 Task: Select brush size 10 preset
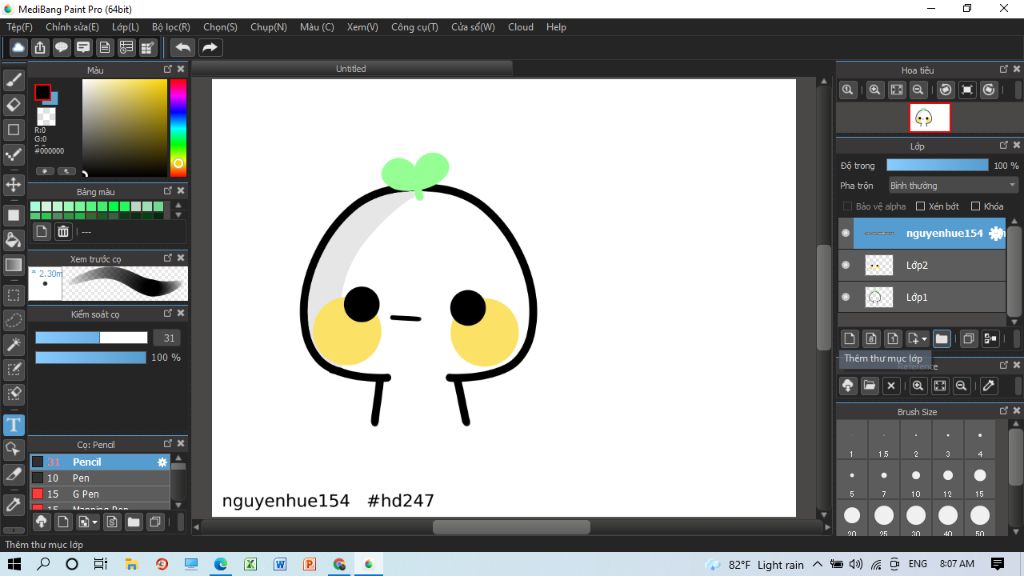point(916,481)
